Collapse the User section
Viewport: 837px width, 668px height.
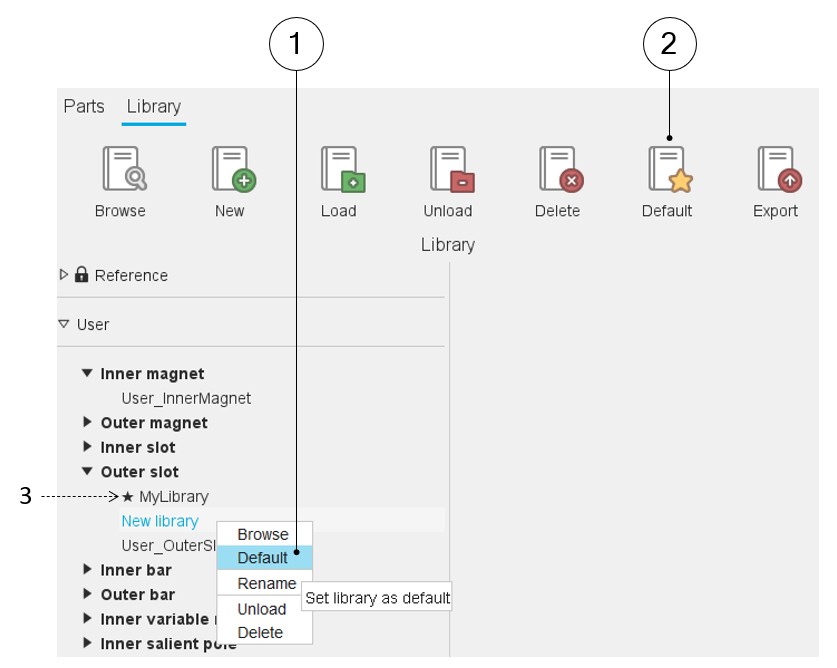coord(64,324)
